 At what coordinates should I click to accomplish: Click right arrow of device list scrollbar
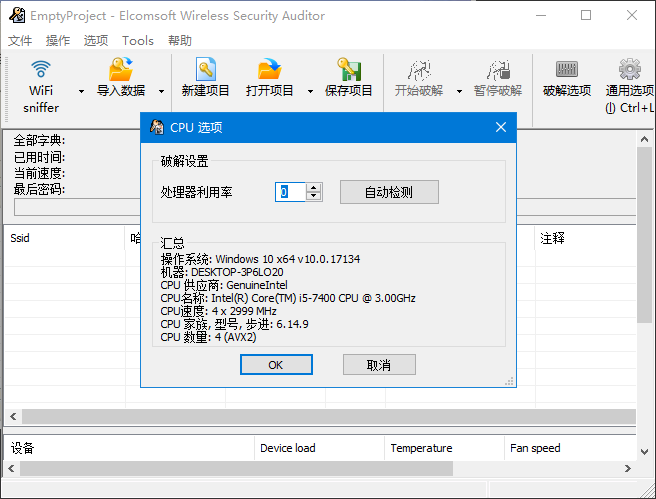[x=628, y=468]
